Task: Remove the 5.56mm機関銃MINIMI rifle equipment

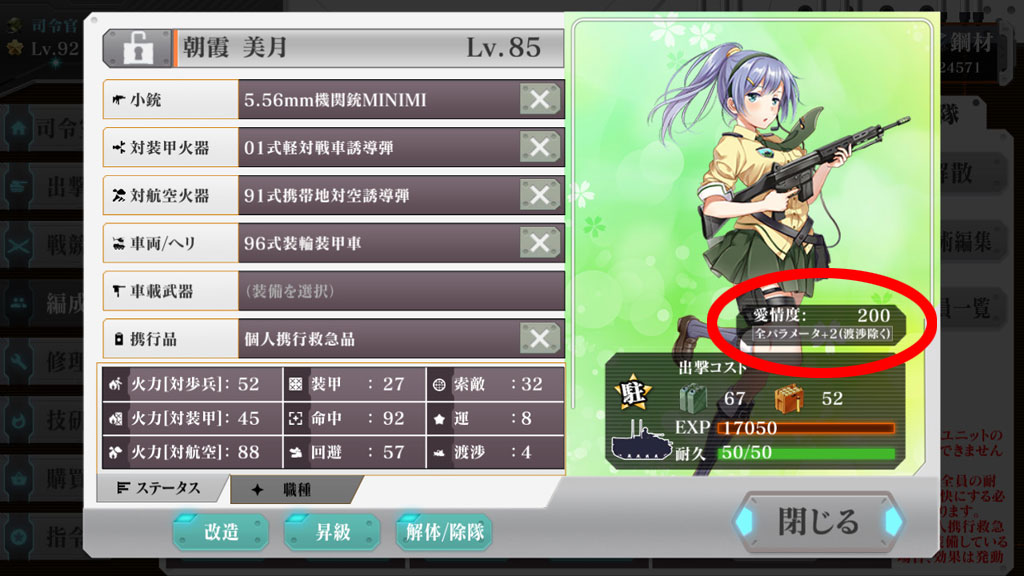Action: tap(539, 99)
